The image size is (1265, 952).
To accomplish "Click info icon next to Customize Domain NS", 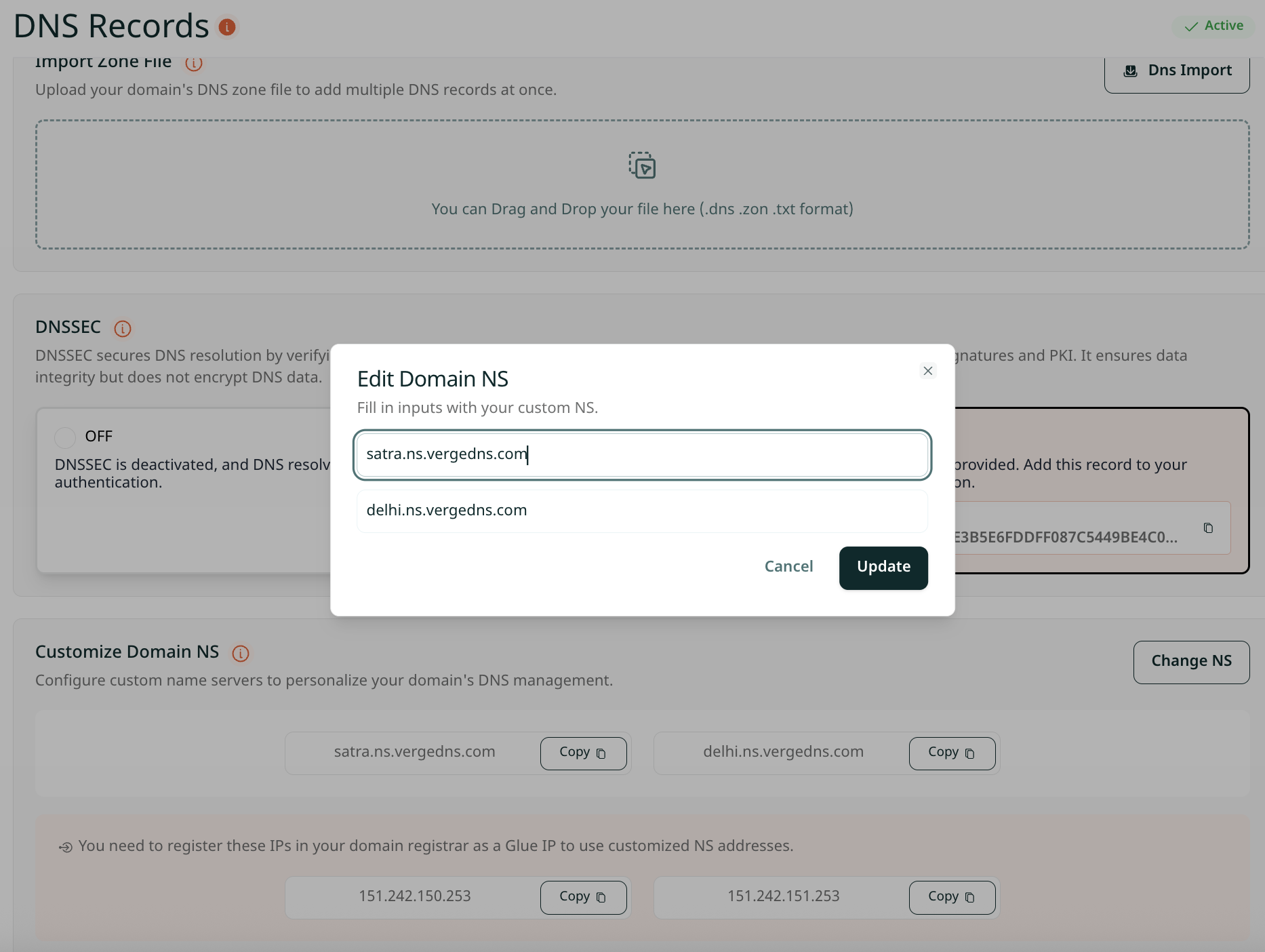I will (x=241, y=653).
